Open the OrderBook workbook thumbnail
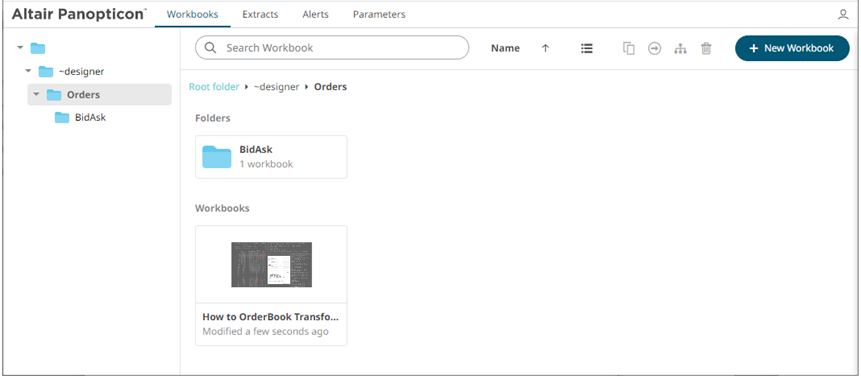Screen dimensions: 861x379 point(271,265)
